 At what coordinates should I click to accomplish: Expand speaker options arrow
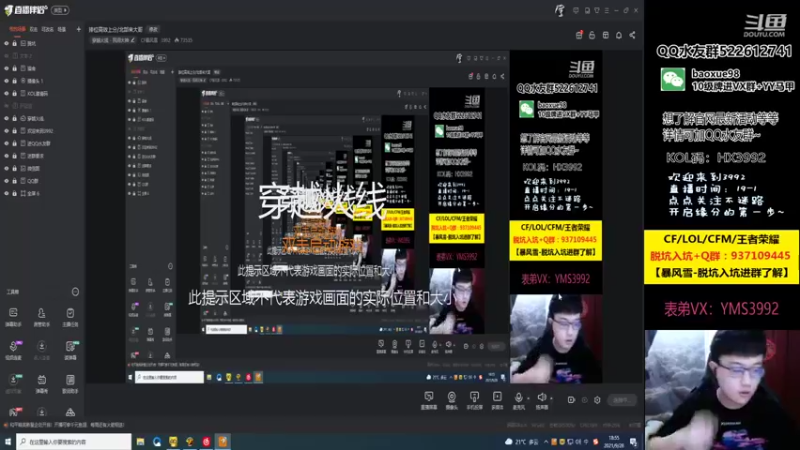pyautogui.click(x=552, y=398)
